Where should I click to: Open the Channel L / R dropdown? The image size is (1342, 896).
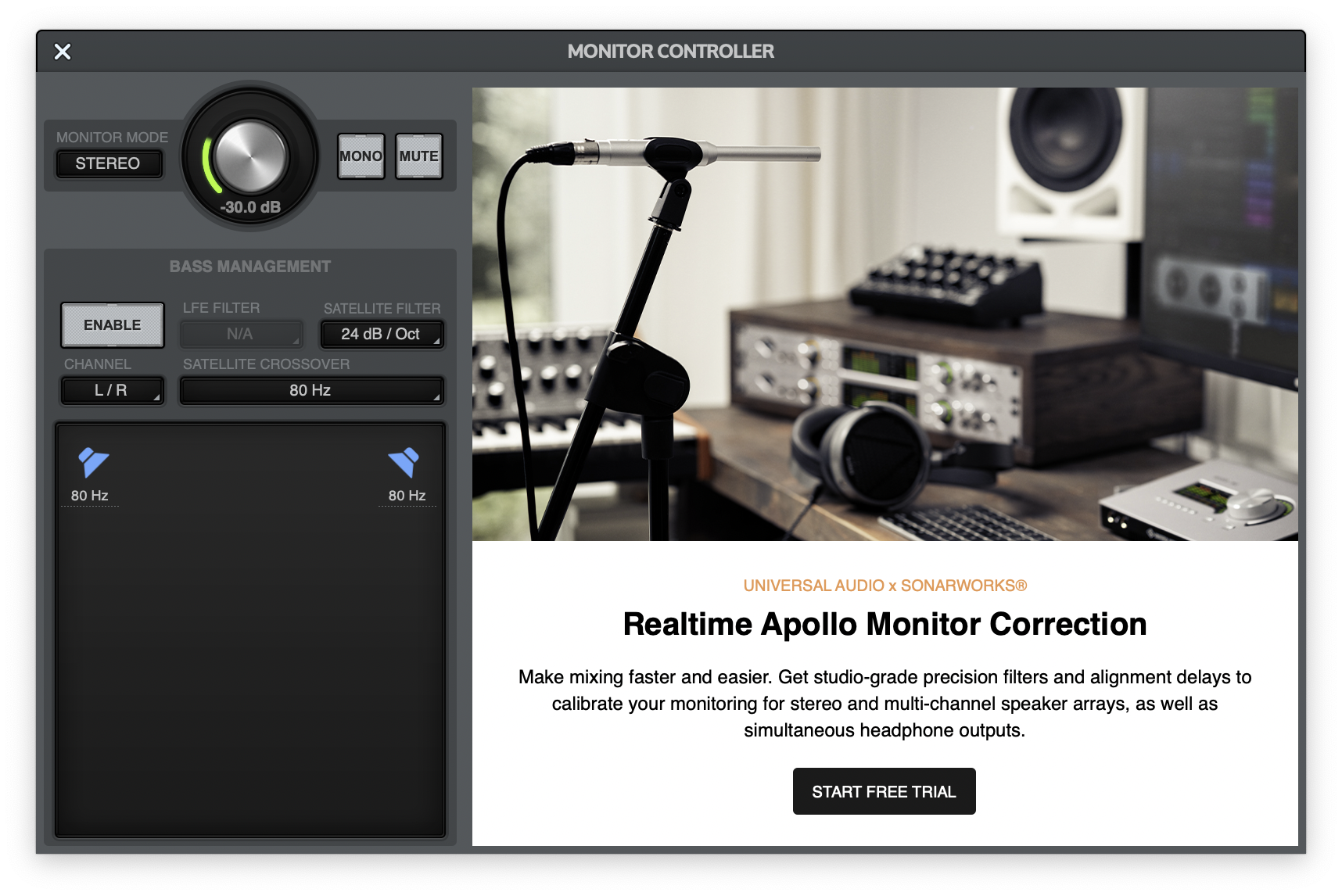(112, 390)
